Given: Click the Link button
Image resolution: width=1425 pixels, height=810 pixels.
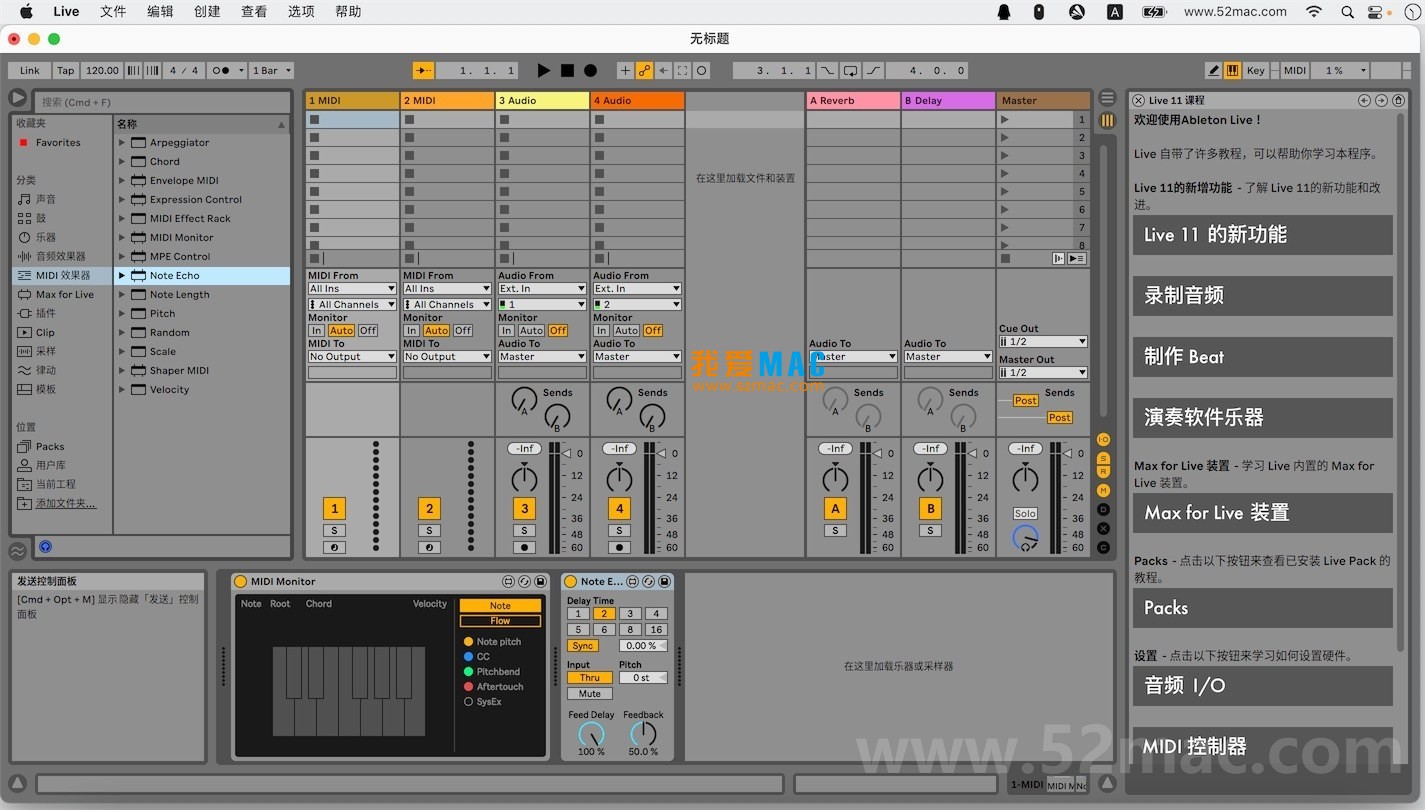Looking at the screenshot, I should click(30, 70).
